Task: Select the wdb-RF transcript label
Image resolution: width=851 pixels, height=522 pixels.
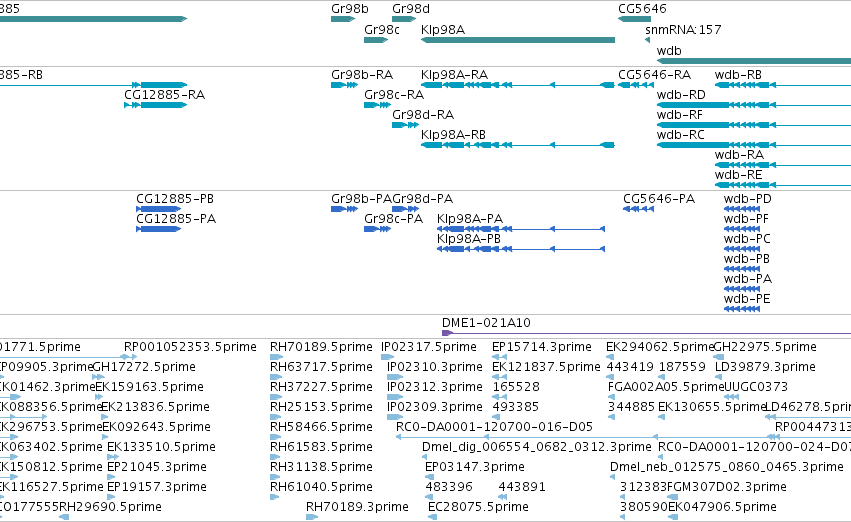Action: [x=679, y=115]
